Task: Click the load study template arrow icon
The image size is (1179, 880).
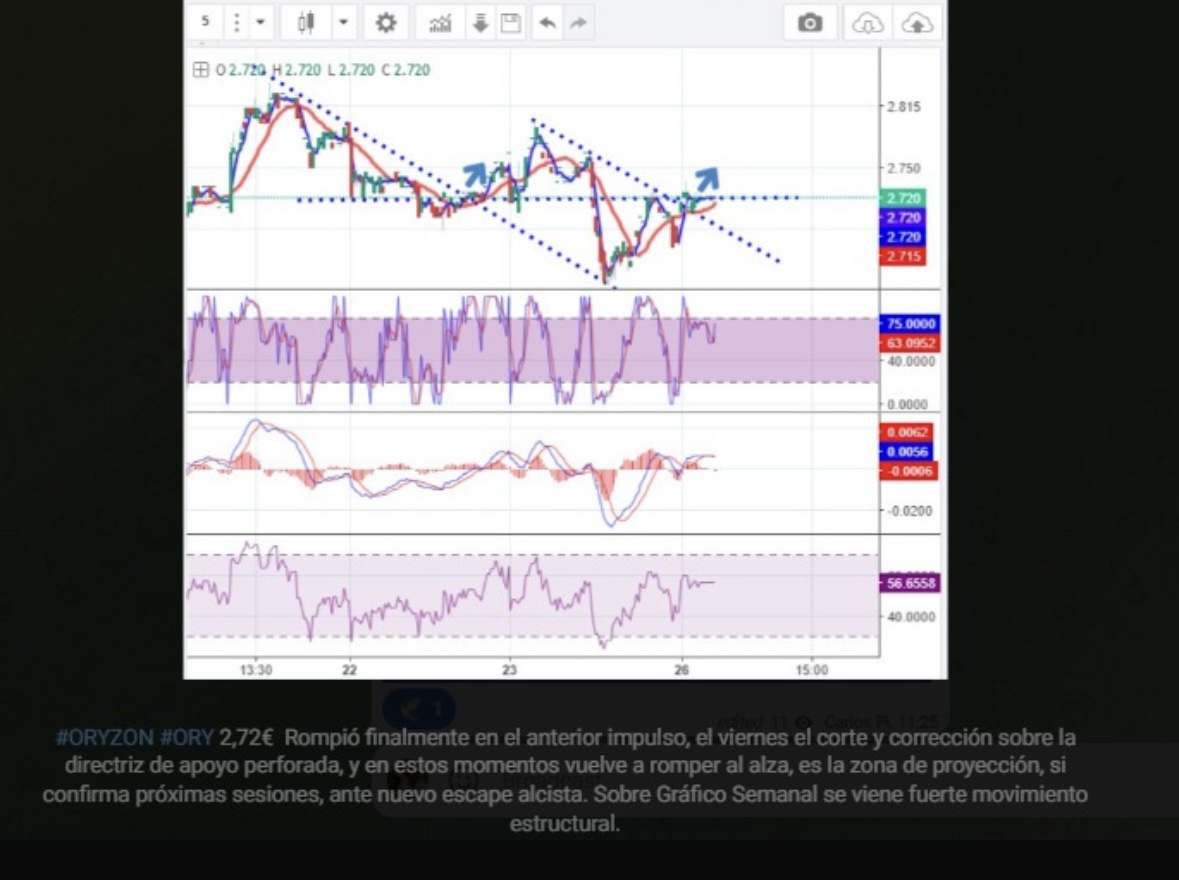Action: coord(480,23)
